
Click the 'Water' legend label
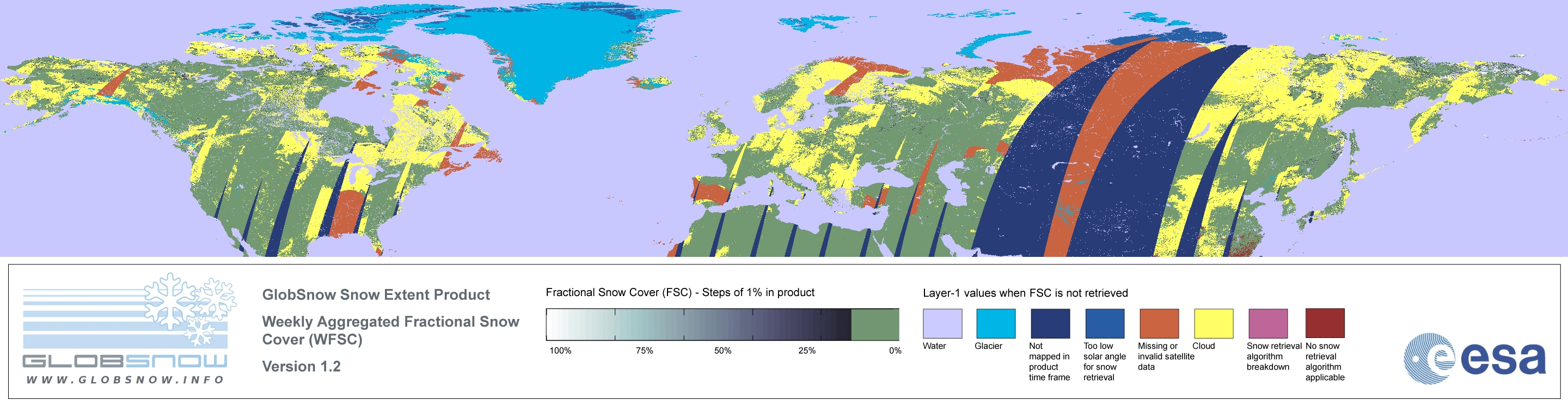(934, 346)
